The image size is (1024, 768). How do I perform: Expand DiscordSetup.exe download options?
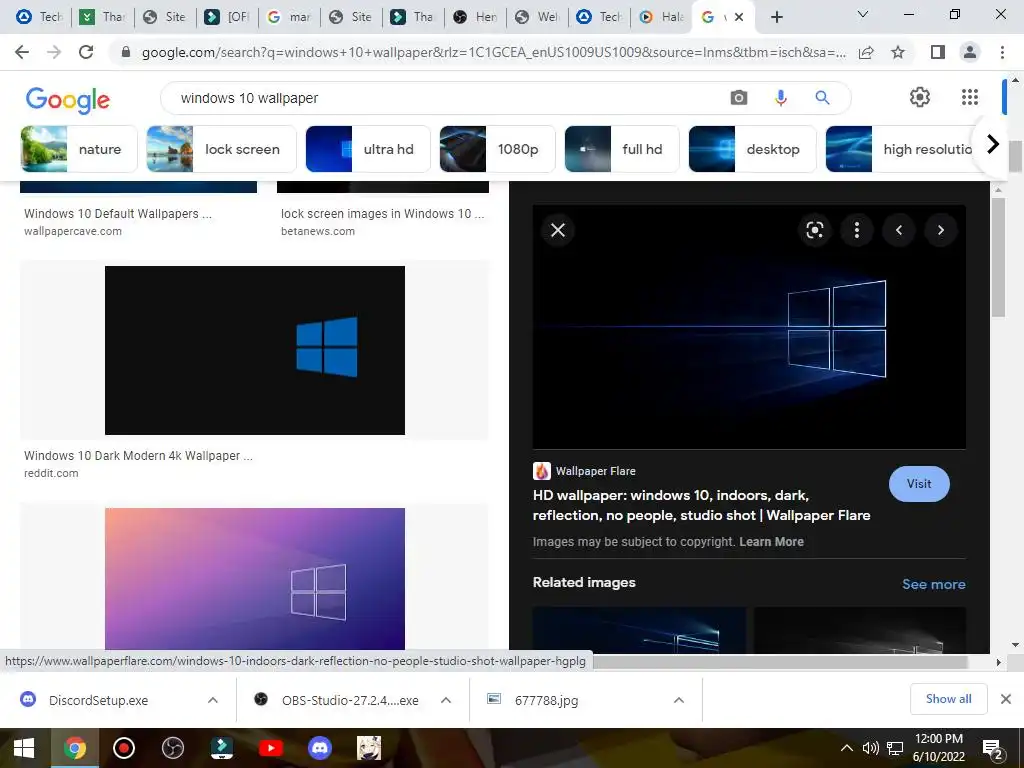pos(213,700)
